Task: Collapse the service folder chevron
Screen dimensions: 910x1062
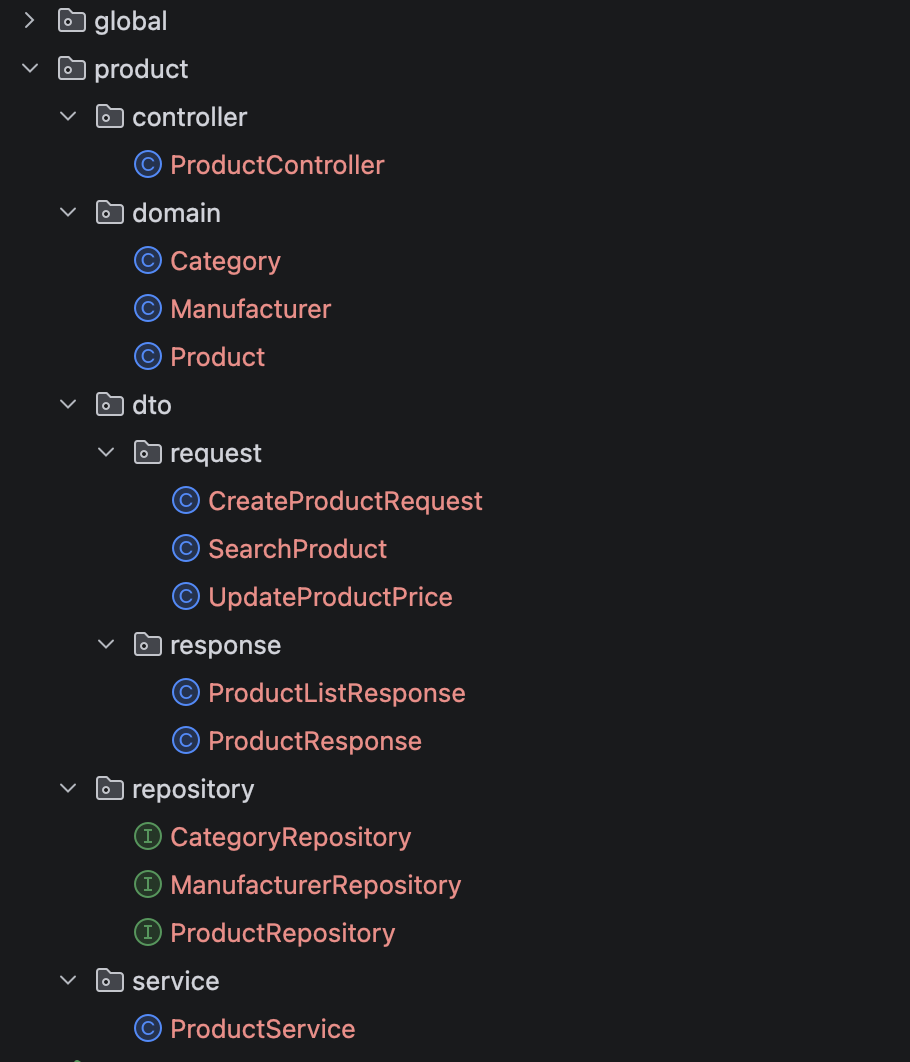Action: tap(68, 980)
